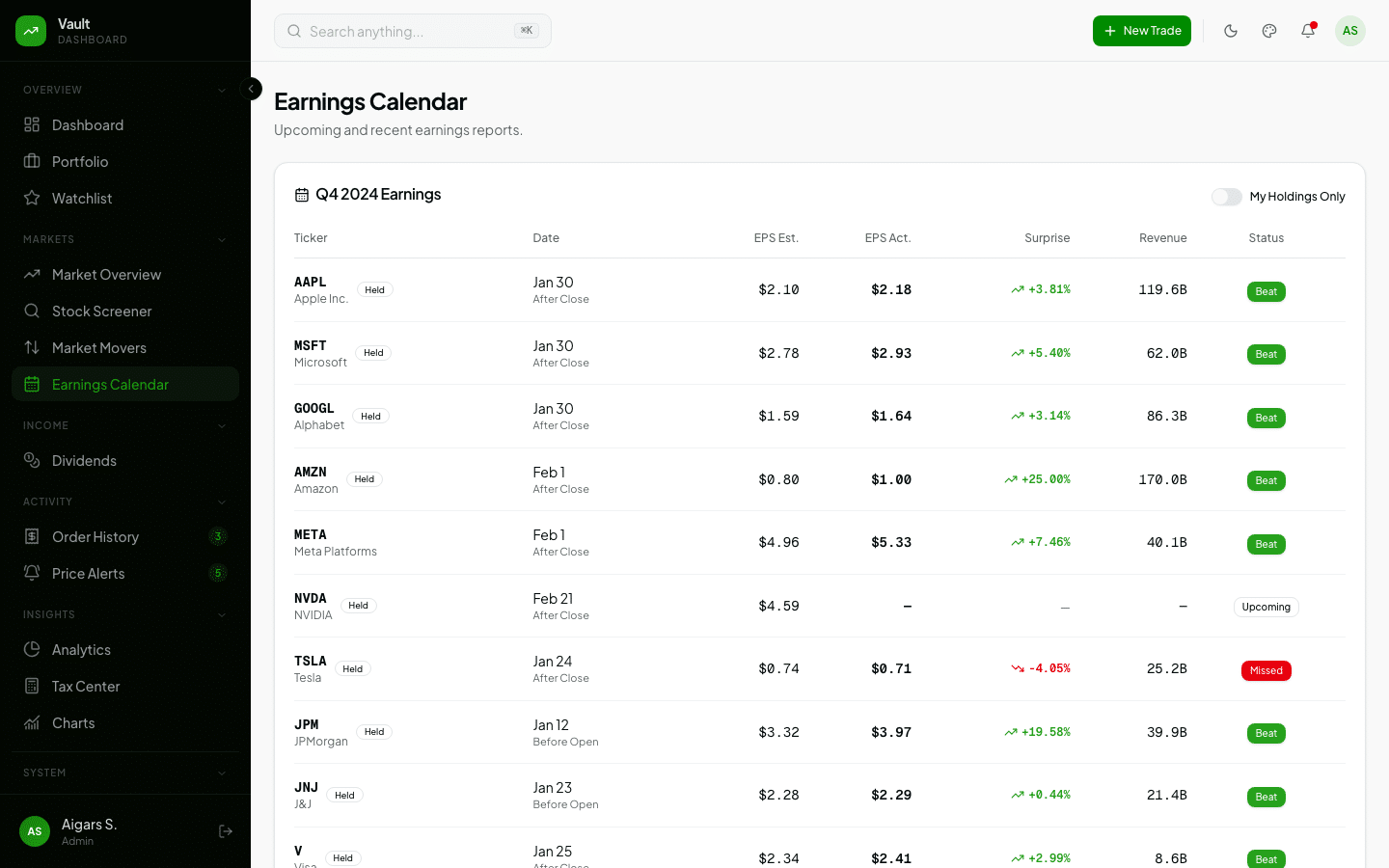Toggle the Held badge on AAPL row

(x=375, y=289)
